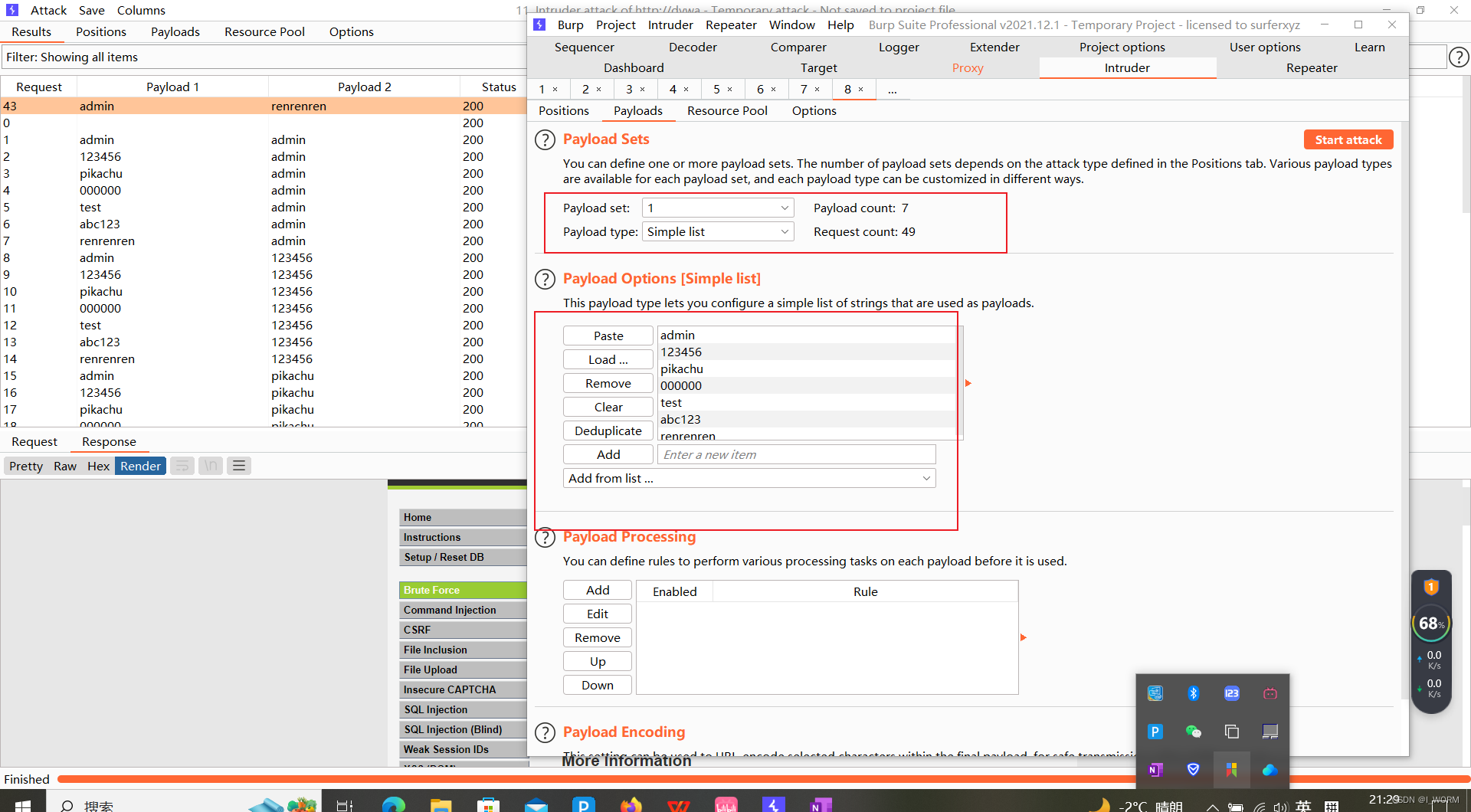
Task: Open the Payload type dropdown
Action: point(718,232)
